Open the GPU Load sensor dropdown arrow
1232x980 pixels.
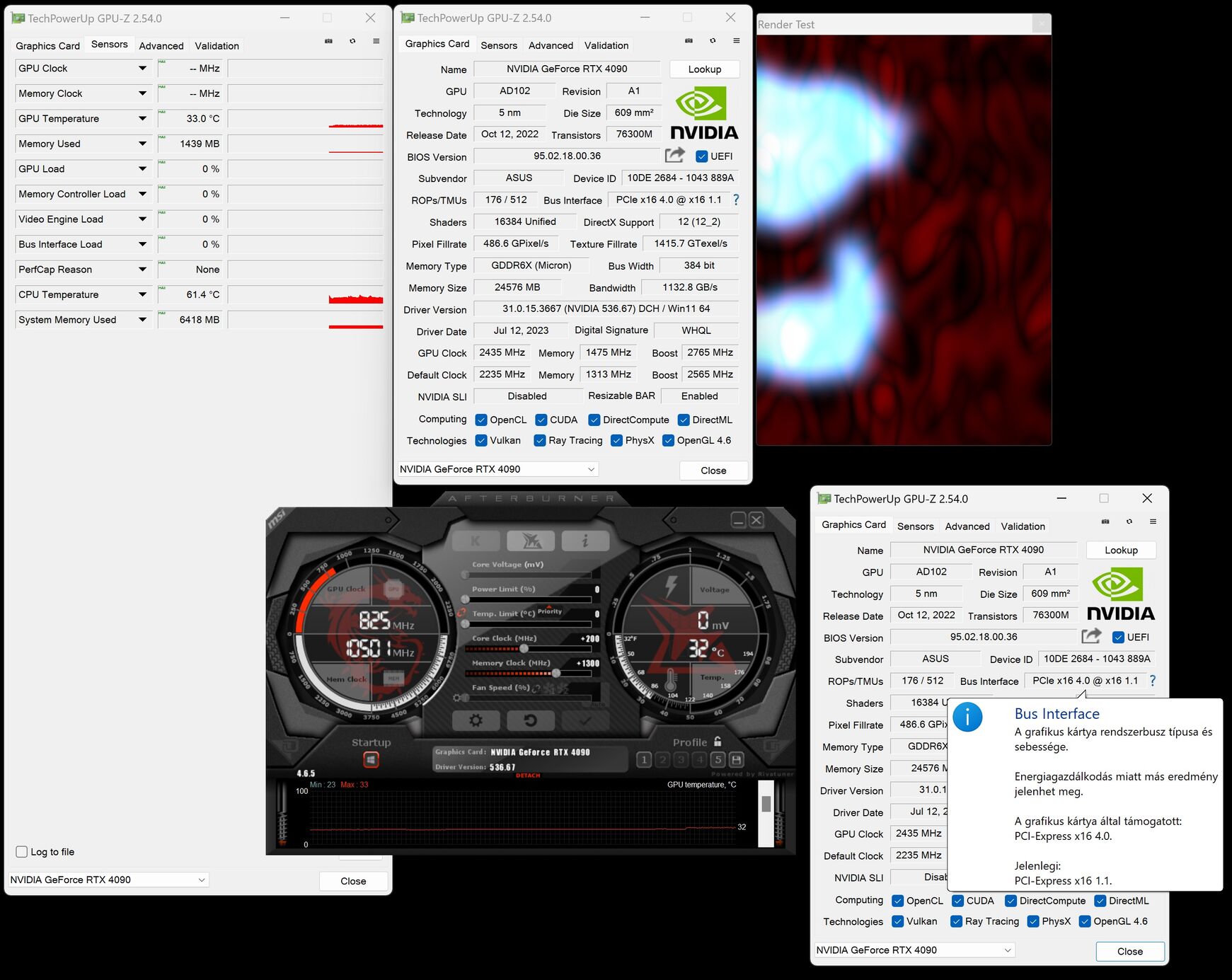(x=142, y=169)
